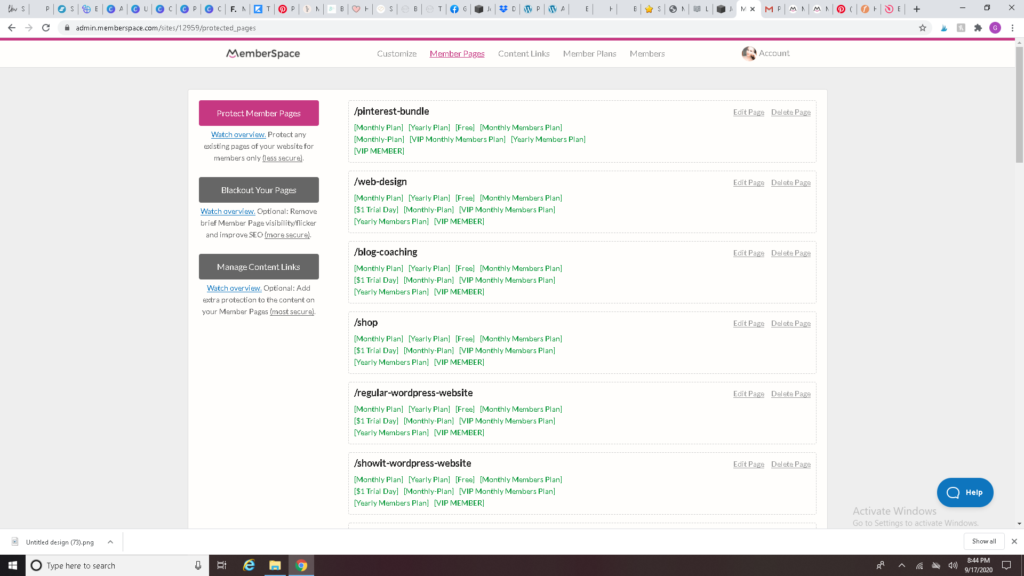Show hidden tray icons chevron
Screen dimensions: 1024x576
tap(901, 566)
